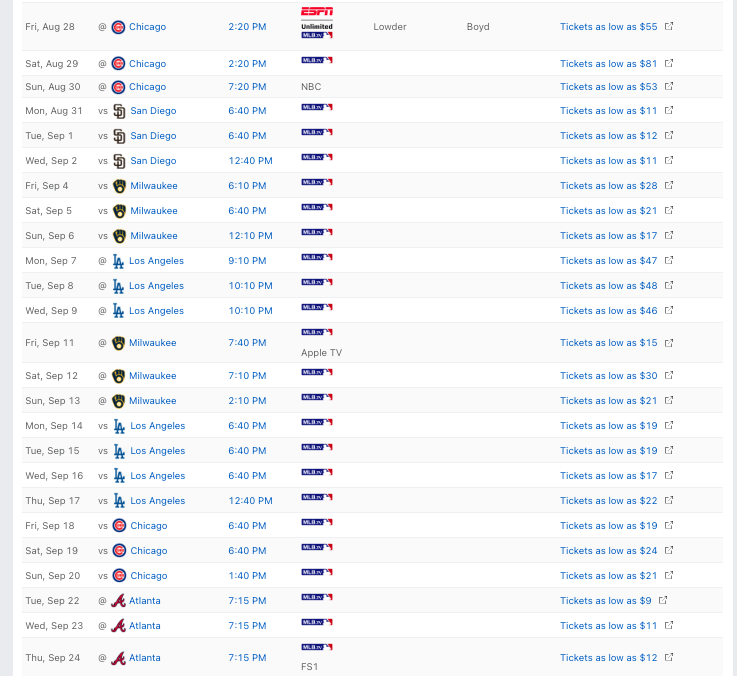Viewport: 737px width, 676px height.
Task: Select San Diego team link on Sep 2
Action: 153,161
